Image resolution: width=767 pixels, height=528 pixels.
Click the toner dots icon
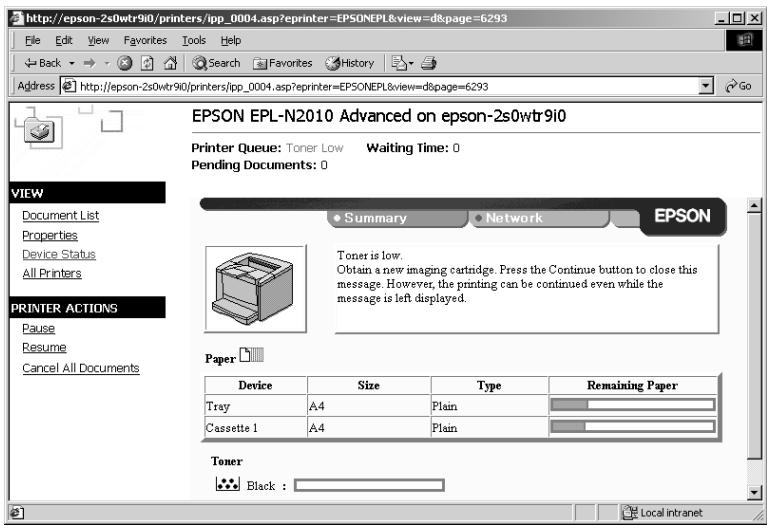[227, 483]
